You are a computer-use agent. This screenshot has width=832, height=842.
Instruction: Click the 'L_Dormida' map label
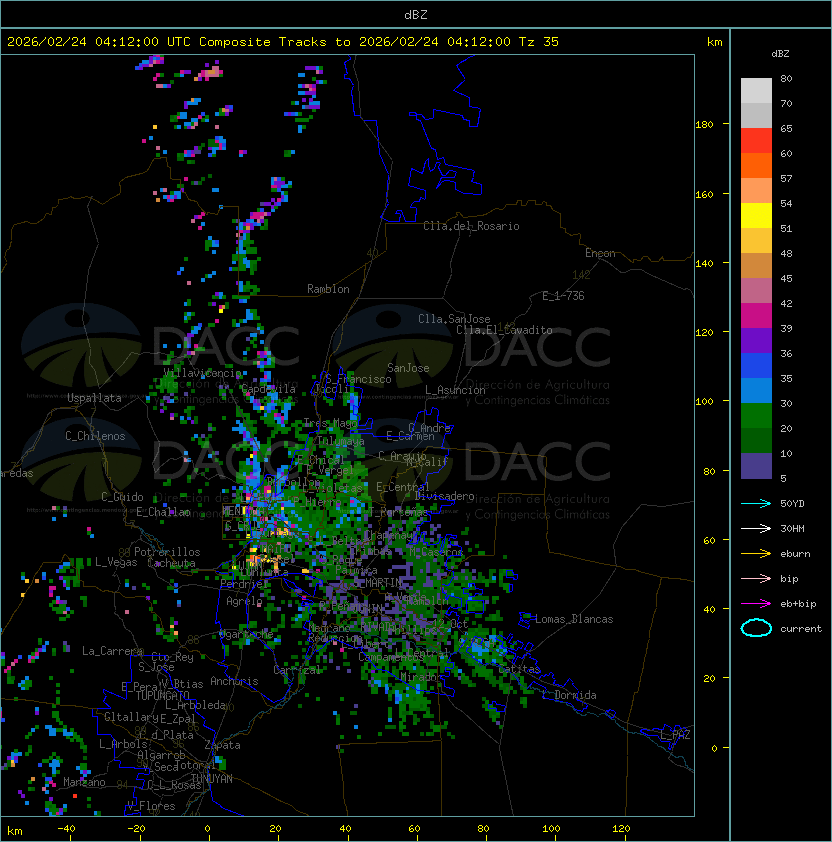tap(569, 695)
